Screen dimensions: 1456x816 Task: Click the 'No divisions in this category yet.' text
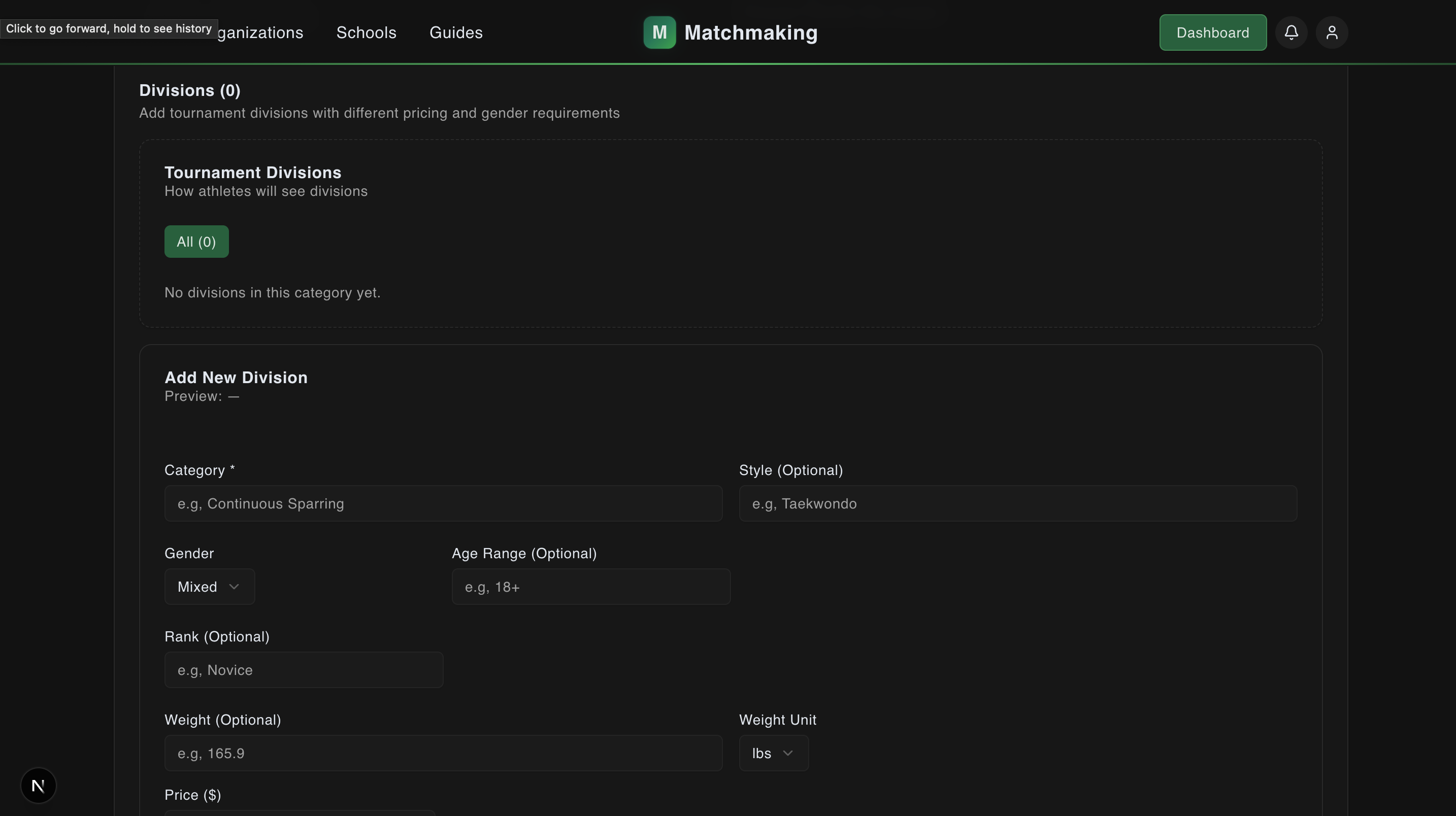point(273,293)
